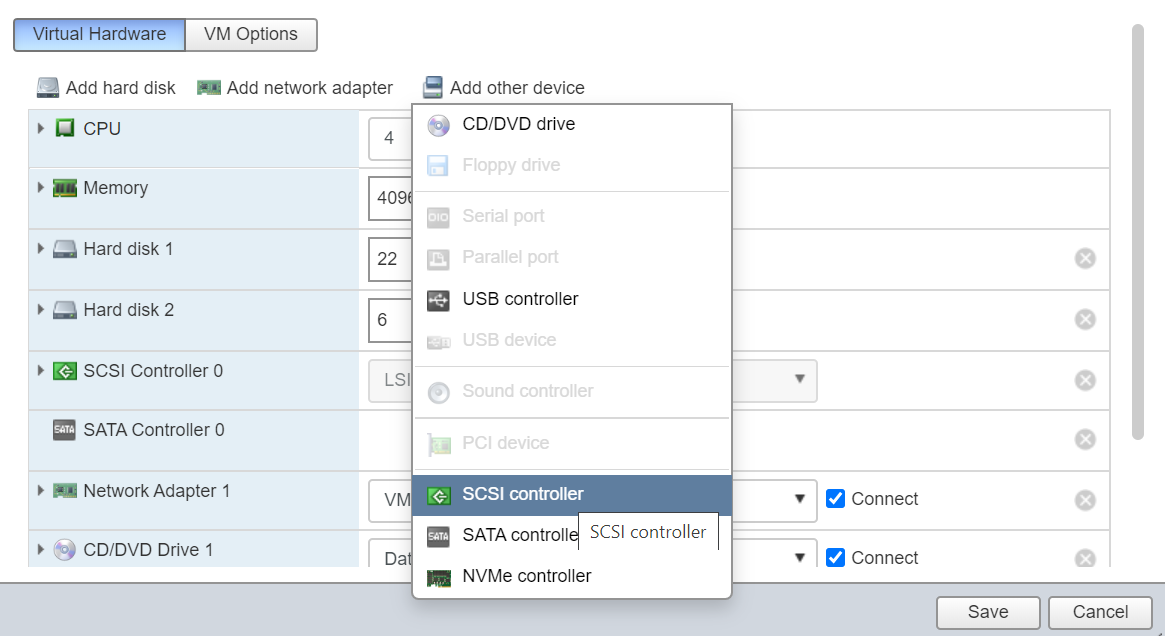Choose NVMe controller from the menu
This screenshot has width=1165, height=636.
click(526, 576)
